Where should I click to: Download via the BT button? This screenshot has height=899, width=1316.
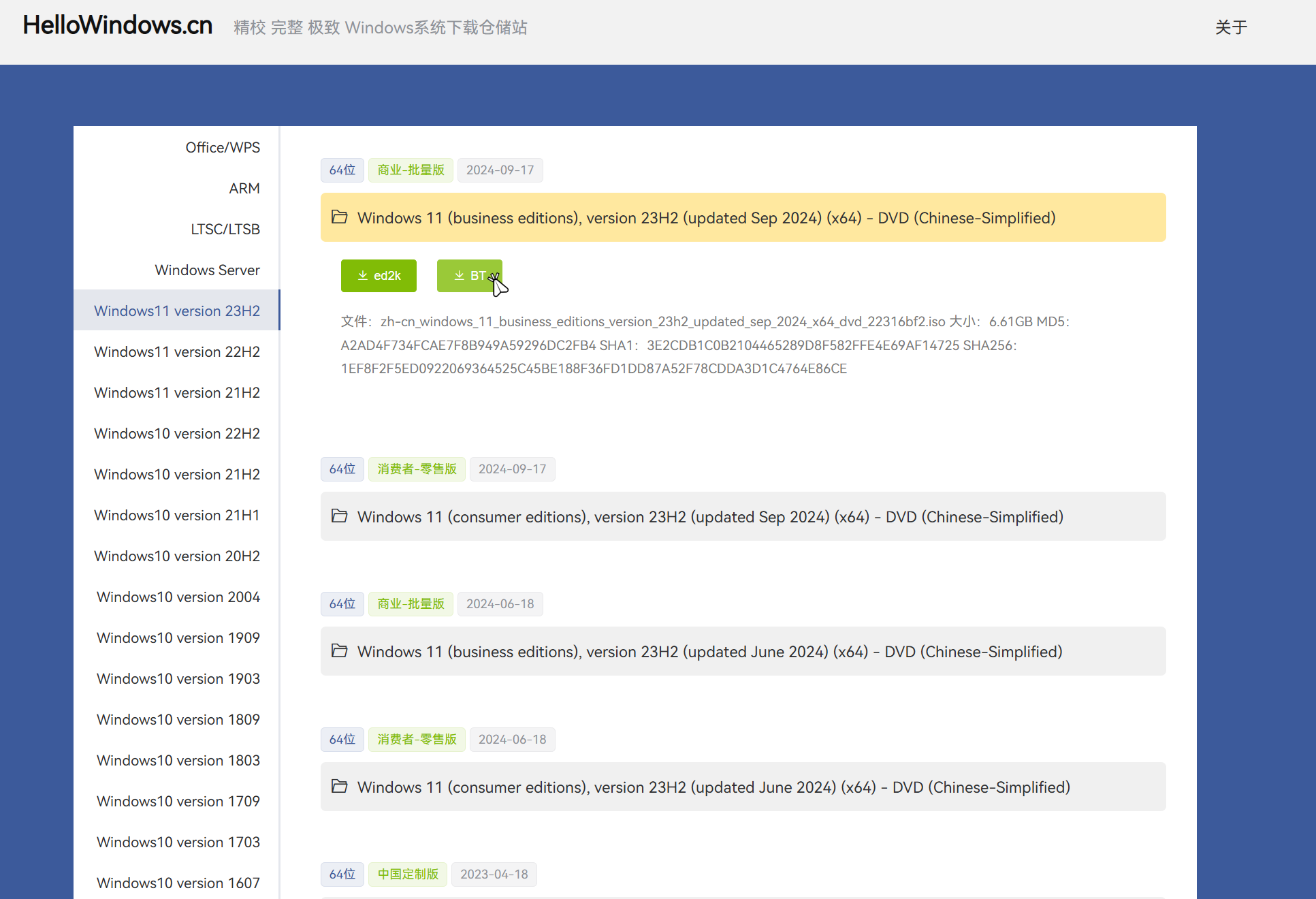coord(470,276)
